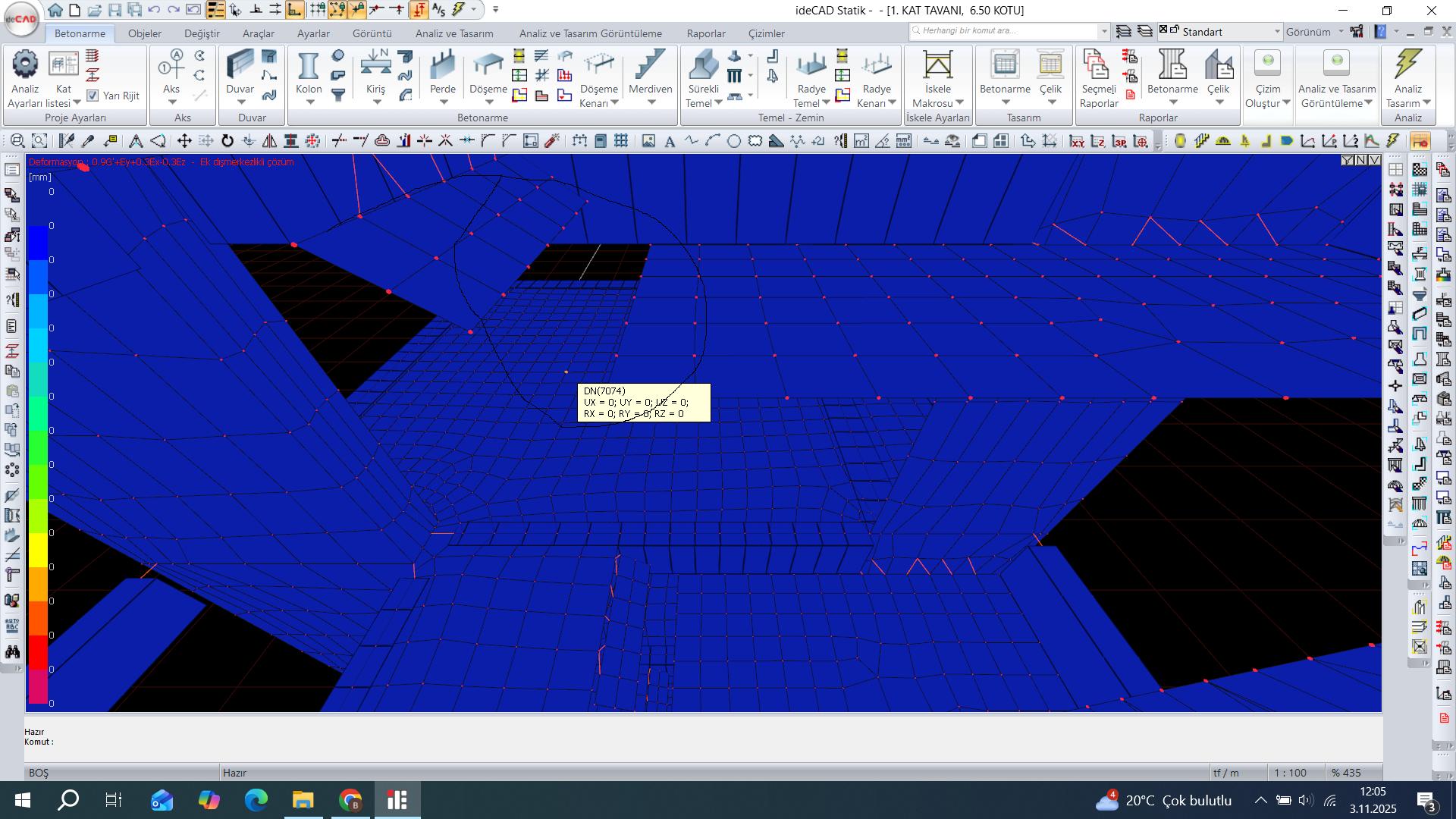
Task: Click the blue swatch in color legend
Action: [x=38, y=243]
